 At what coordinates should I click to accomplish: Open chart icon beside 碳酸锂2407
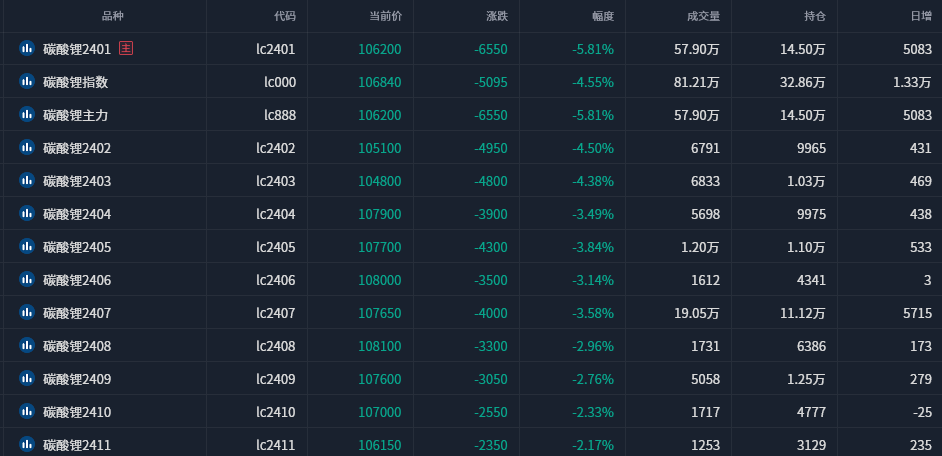click(x=26, y=312)
